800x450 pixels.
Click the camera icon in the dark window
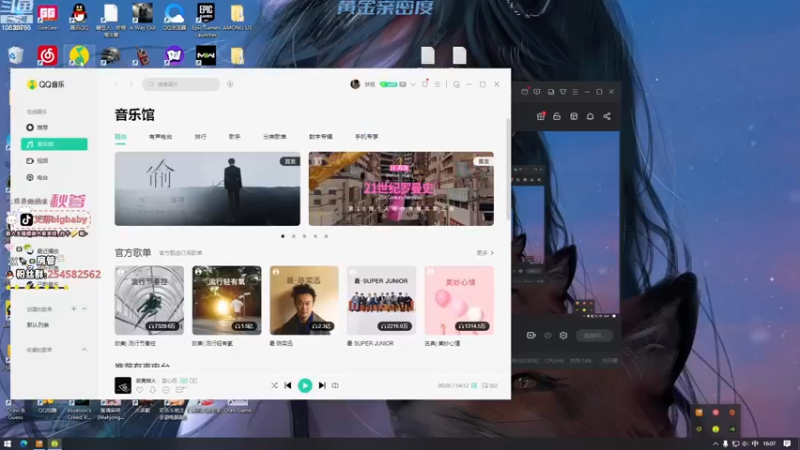(531, 335)
